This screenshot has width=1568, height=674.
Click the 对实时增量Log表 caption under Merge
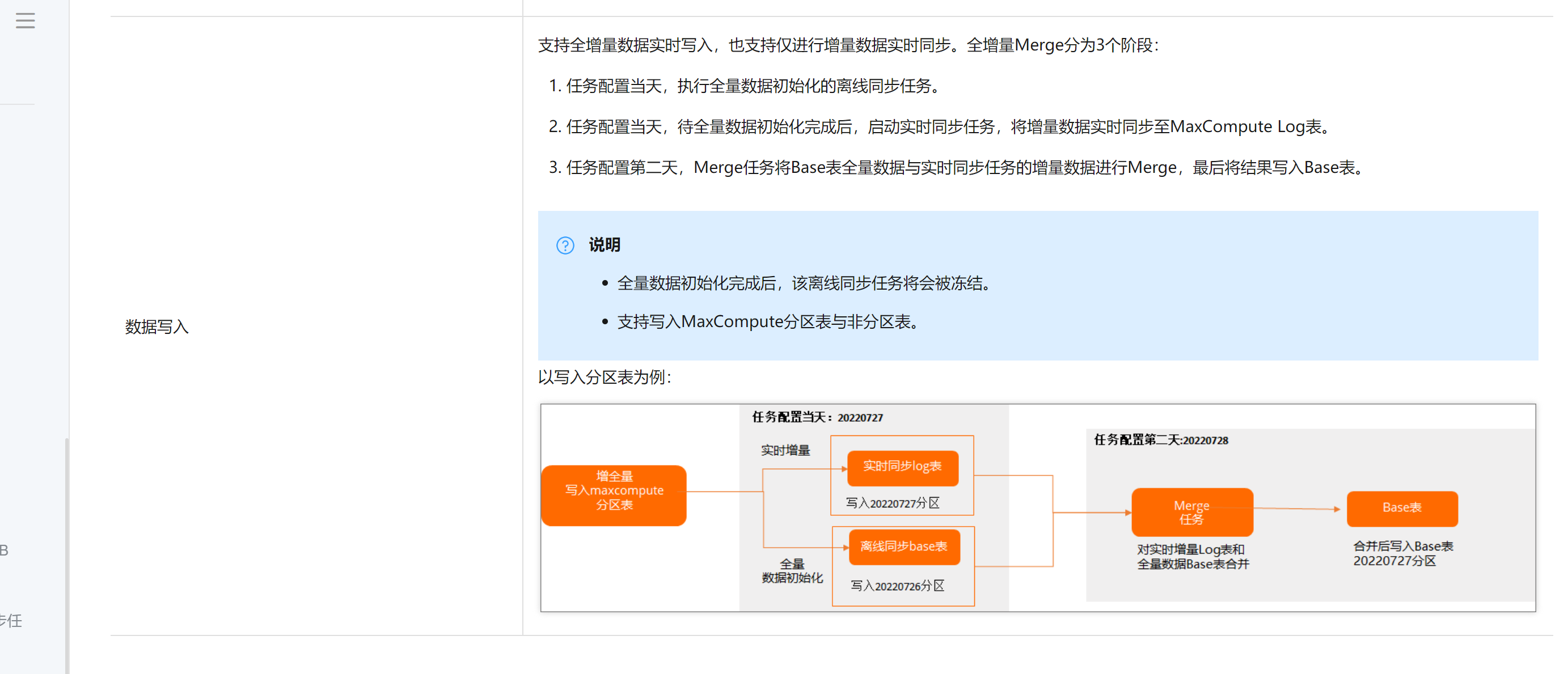click(x=1193, y=557)
